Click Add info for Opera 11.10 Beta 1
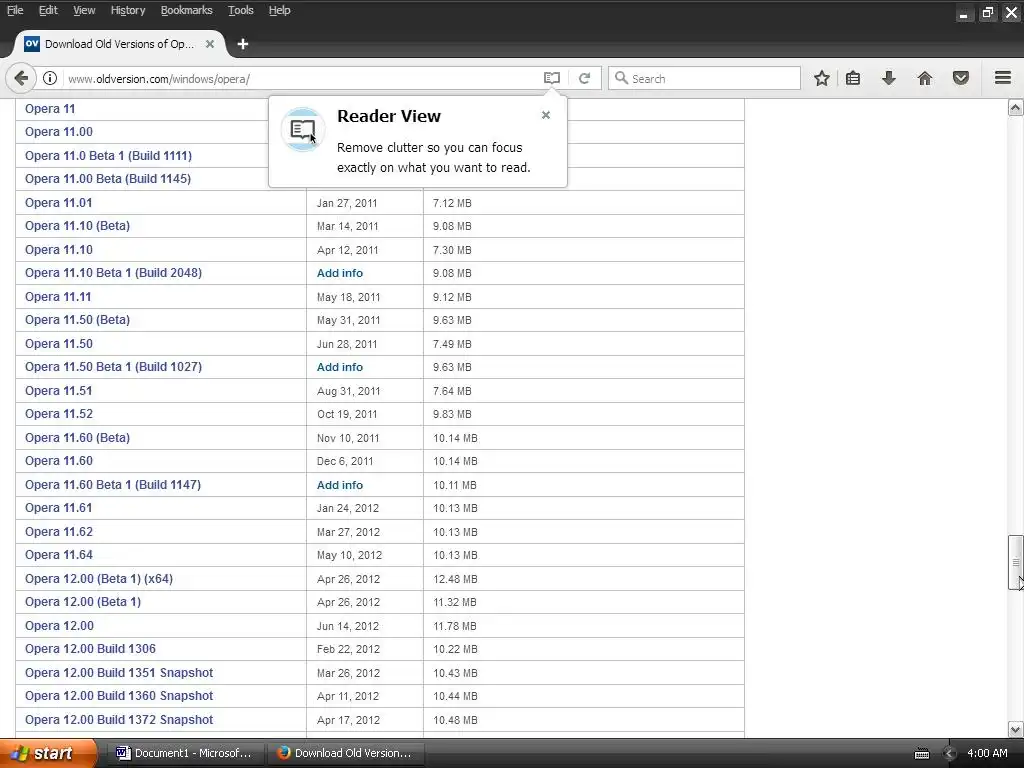Screen dimensions: 1024x768 click(340, 273)
